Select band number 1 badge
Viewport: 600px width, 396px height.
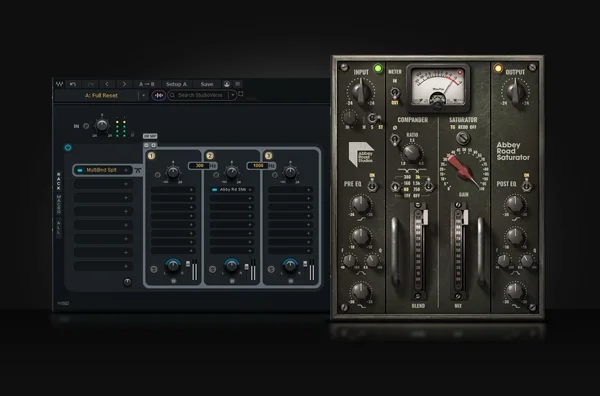tap(152, 156)
